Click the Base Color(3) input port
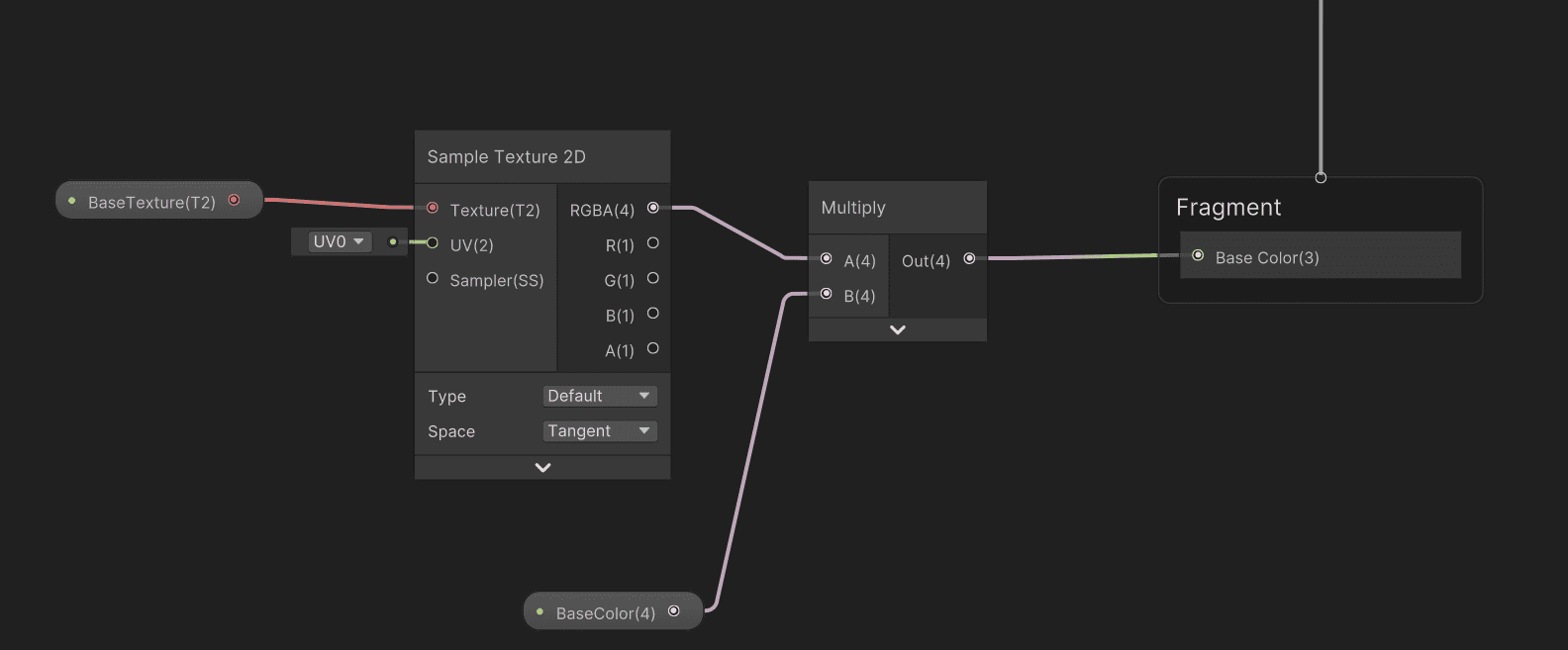Screen dimensions: 1568x650 1198,255
